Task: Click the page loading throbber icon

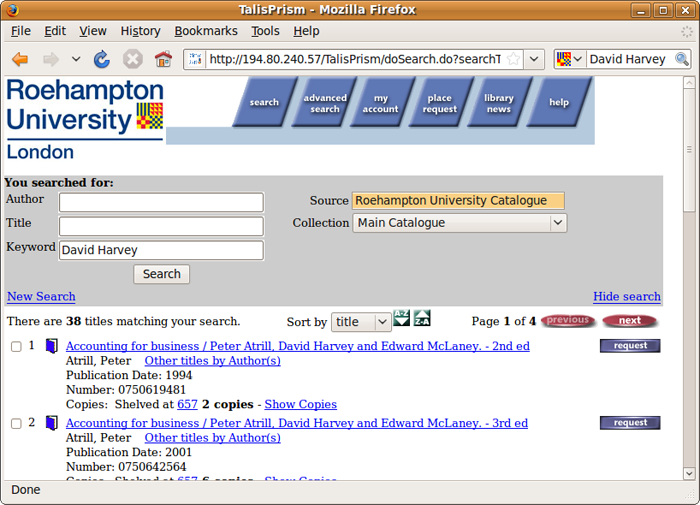Action: [x=686, y=31]
